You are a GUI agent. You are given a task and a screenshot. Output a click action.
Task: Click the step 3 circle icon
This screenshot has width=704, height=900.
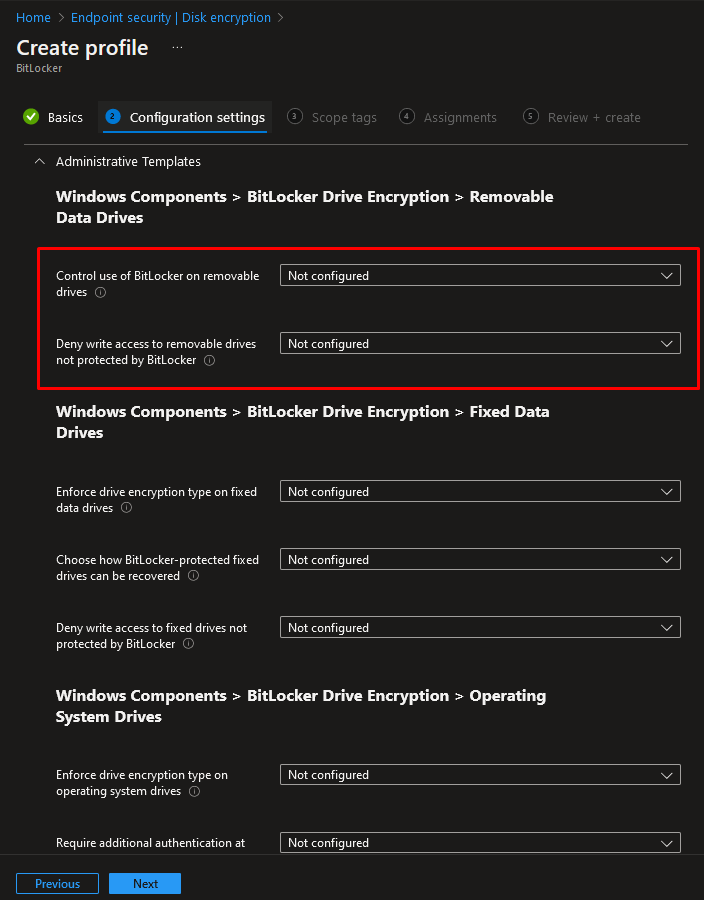coord(294,117)
